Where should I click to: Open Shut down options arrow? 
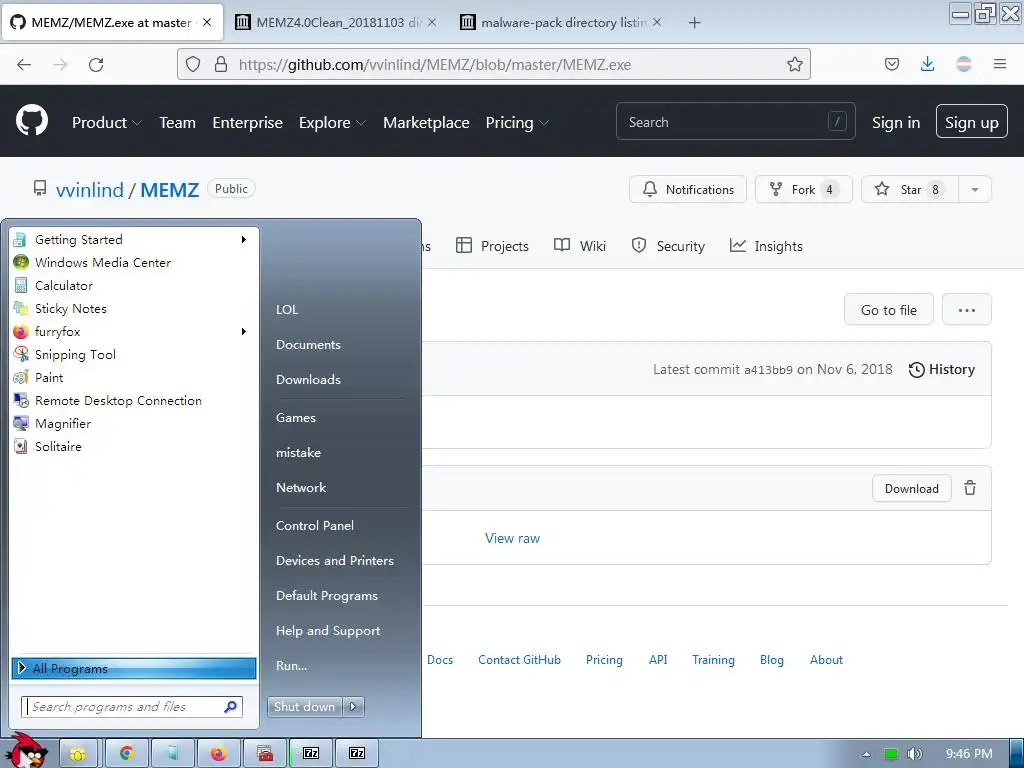click(x=353, y=707)
